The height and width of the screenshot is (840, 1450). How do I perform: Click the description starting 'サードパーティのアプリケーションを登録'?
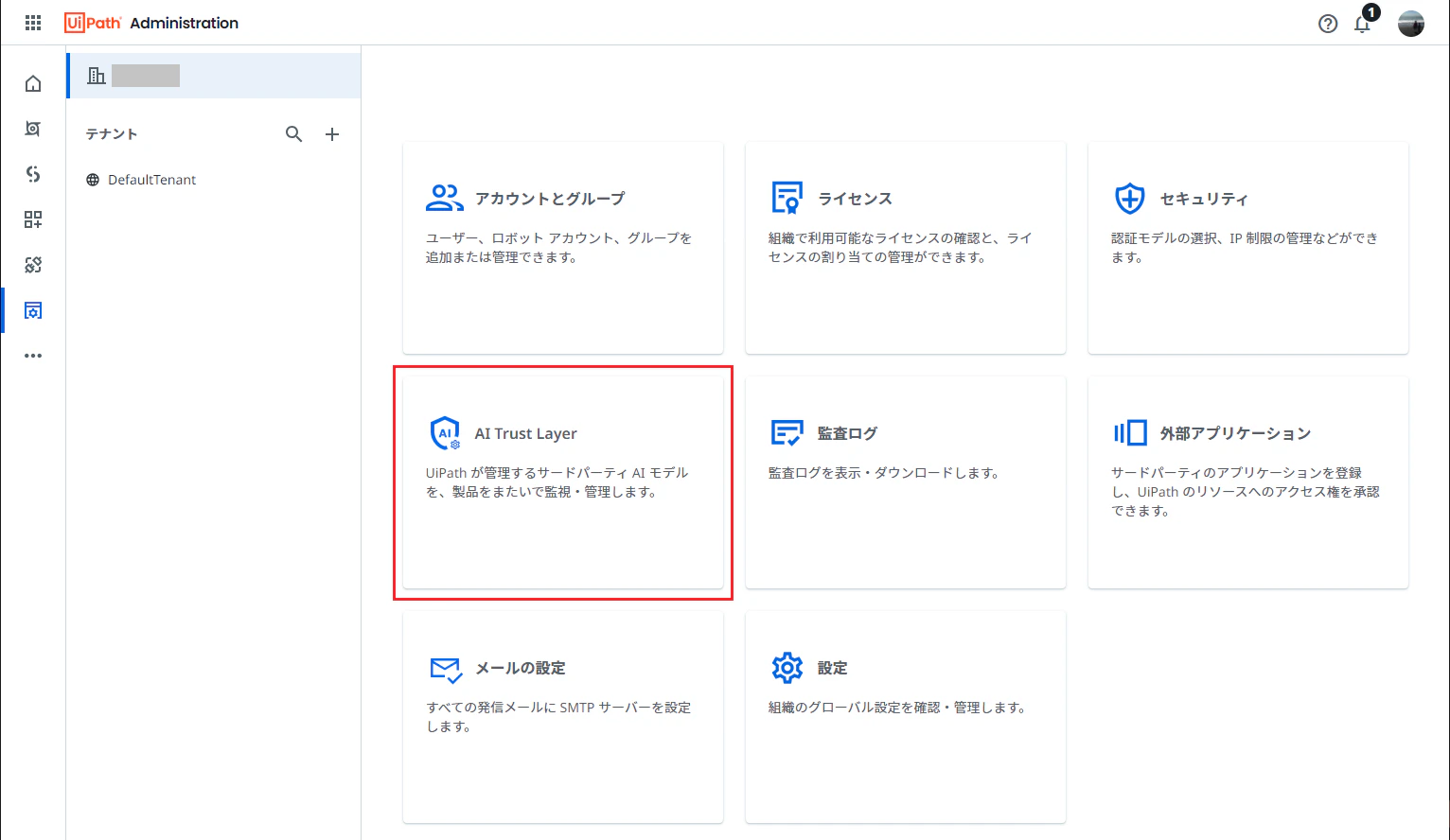coord(1246,492)
